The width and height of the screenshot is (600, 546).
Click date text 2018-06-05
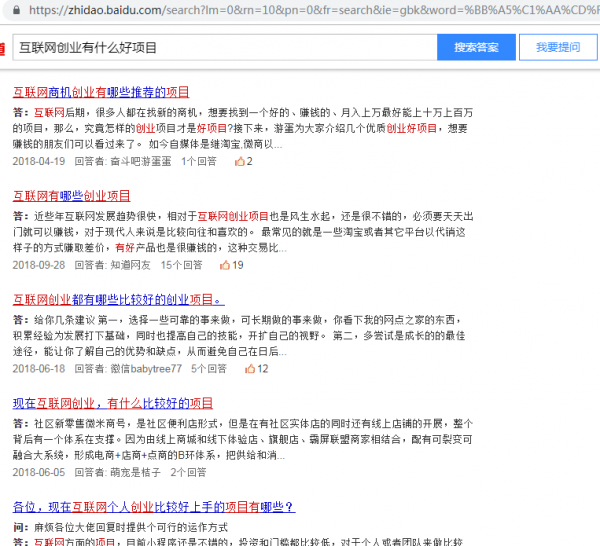(39, 473)
